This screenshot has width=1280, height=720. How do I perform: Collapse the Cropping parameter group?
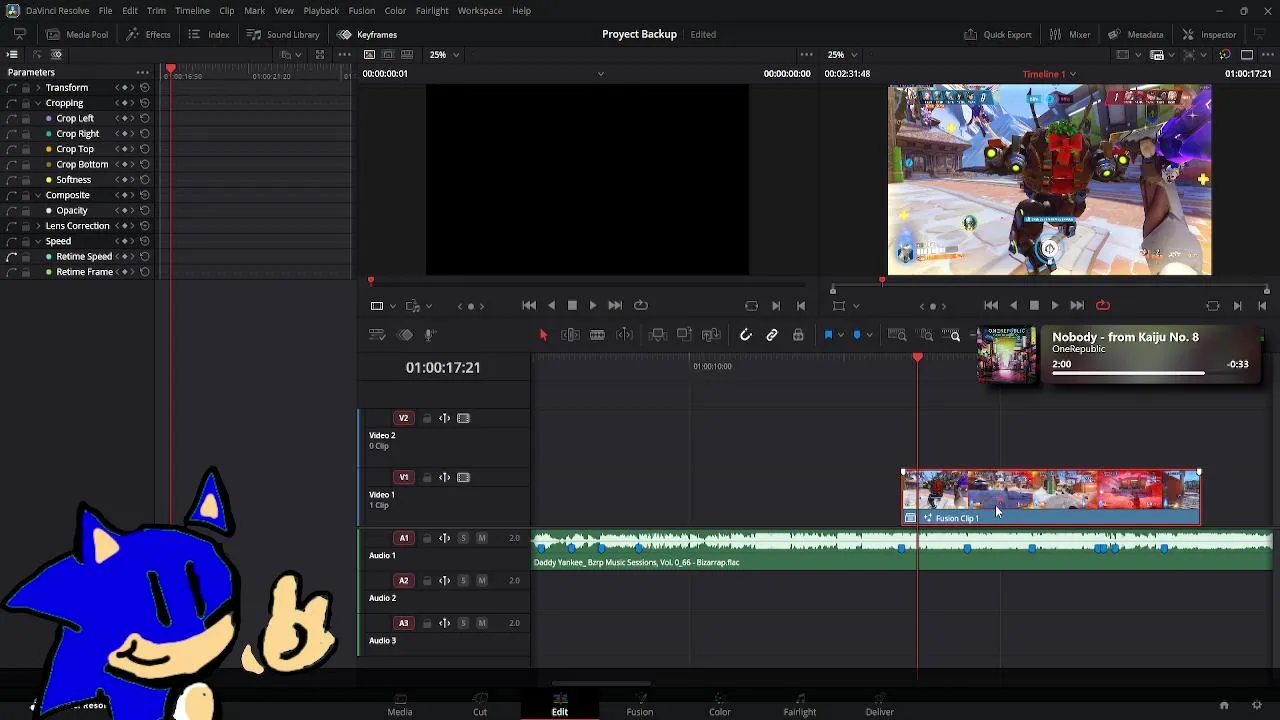(x=37, y=103)
